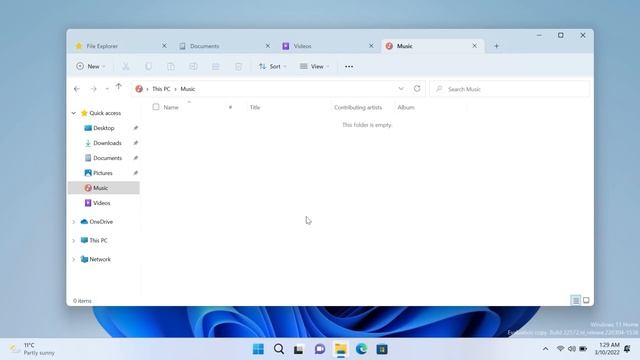Click the Delete trash icon in toolbar
This screenshot has width=640, height=360.
pyautogui.click(x=238, y=67)
